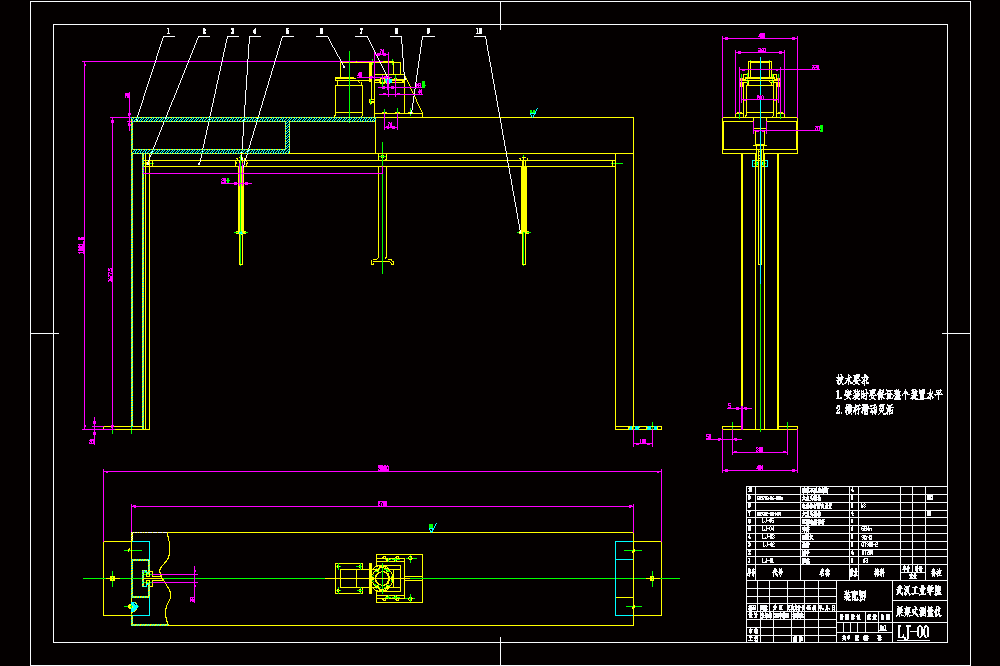Viewport: 1000px width, 666px height.
Task: Select part balloon number 8
Action: click(396, 31)
